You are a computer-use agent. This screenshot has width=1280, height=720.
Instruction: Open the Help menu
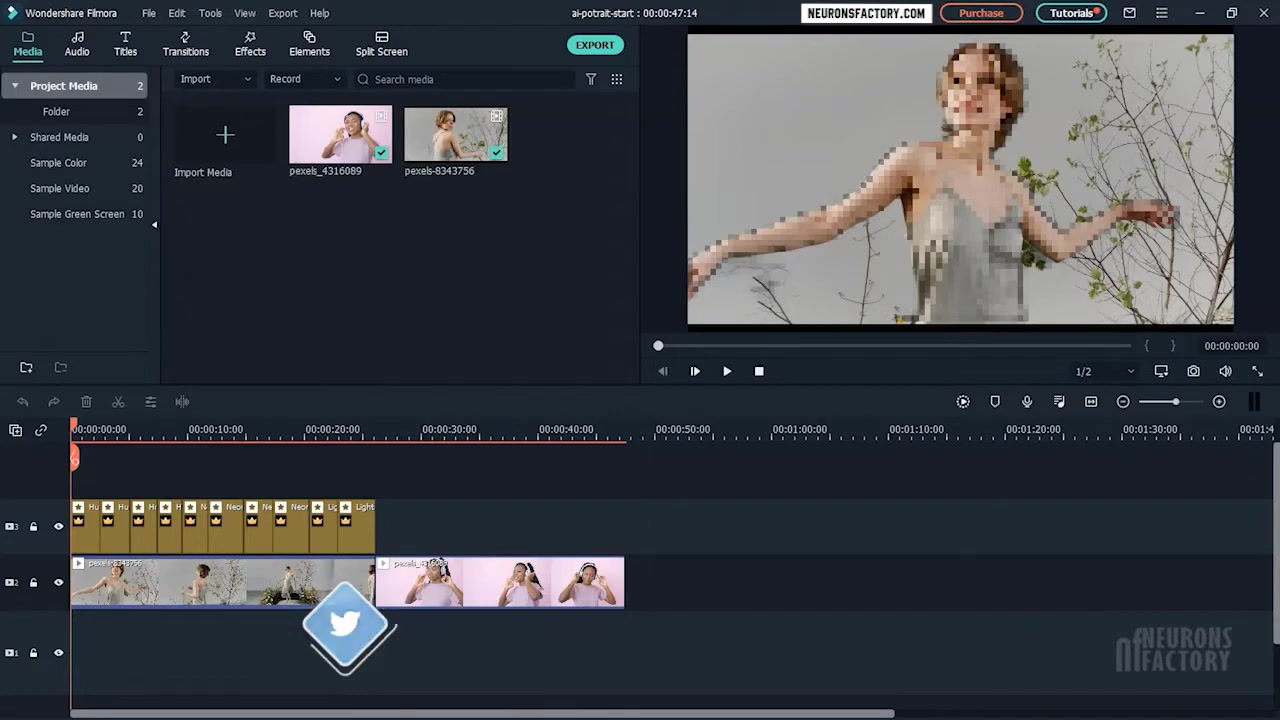click(x=319, y=13)
